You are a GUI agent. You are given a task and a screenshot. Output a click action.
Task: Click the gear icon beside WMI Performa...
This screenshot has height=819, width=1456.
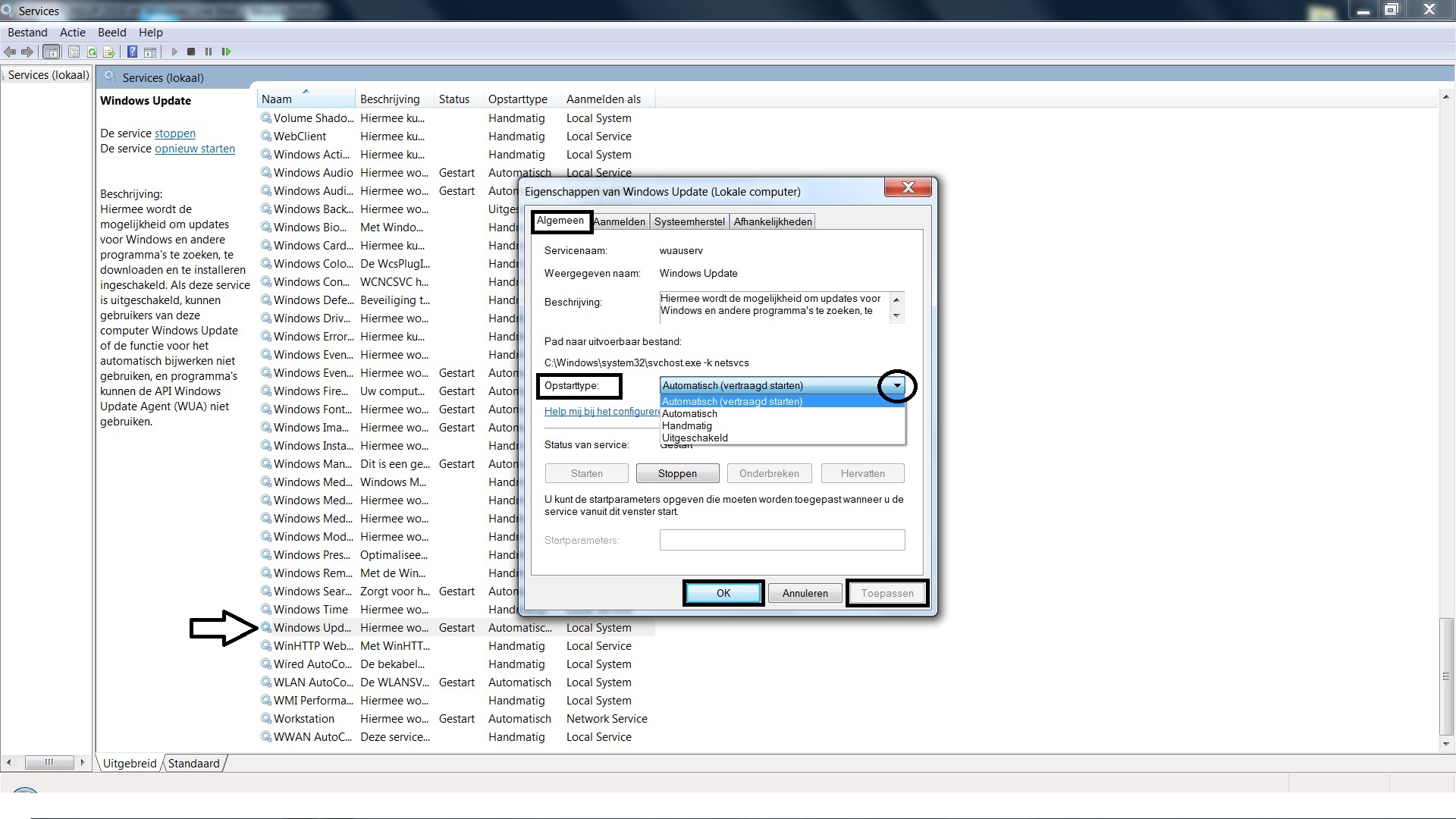click(x=266, y=701)
